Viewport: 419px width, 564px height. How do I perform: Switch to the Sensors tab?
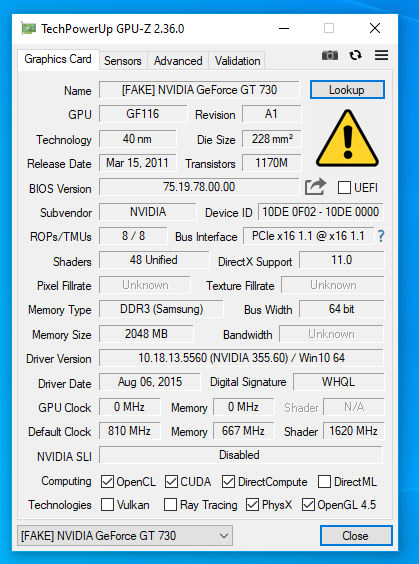(x=123, y=61)
